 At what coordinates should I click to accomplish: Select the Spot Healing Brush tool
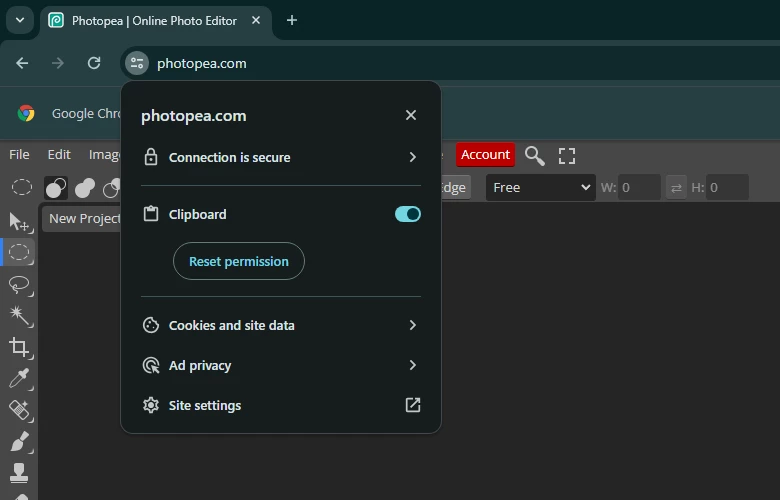click(x=19, y=410)
